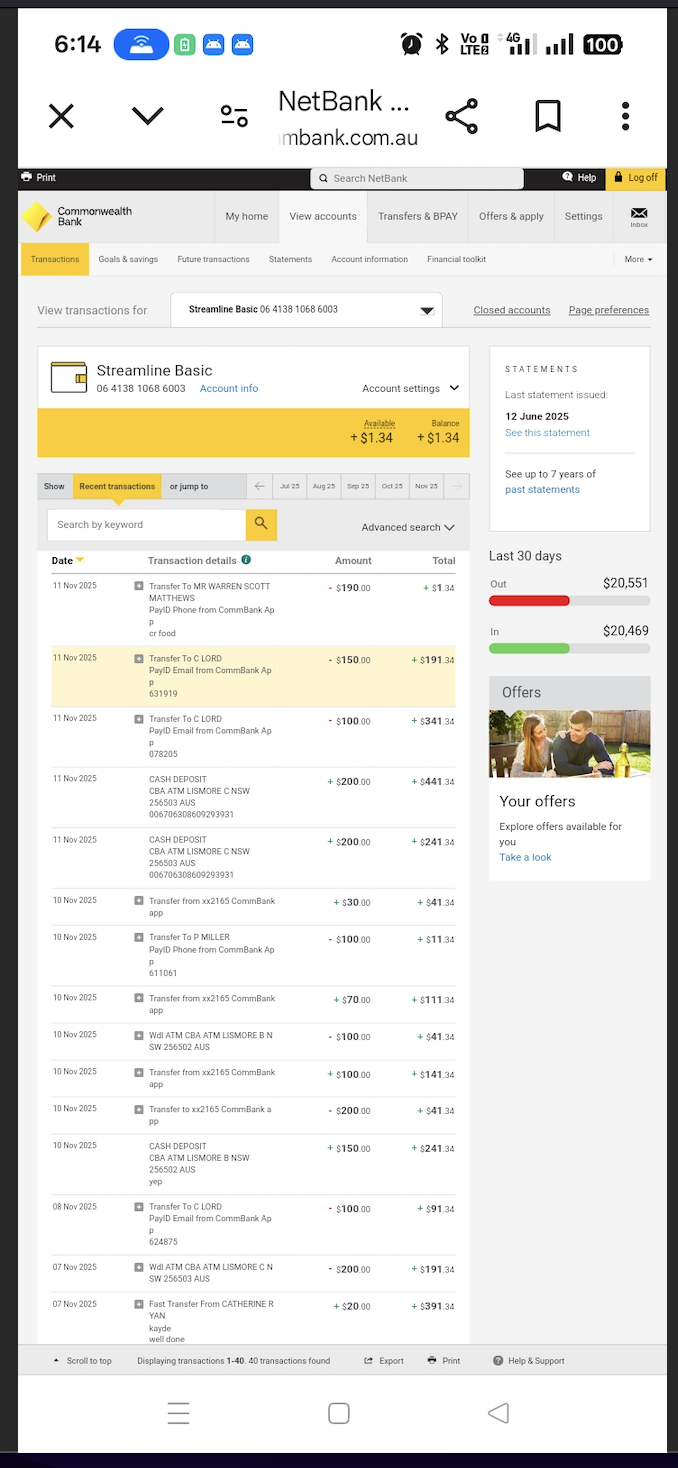Click Scroll to top in footer
The image size is (678, 1468).
pos(82,1360)
